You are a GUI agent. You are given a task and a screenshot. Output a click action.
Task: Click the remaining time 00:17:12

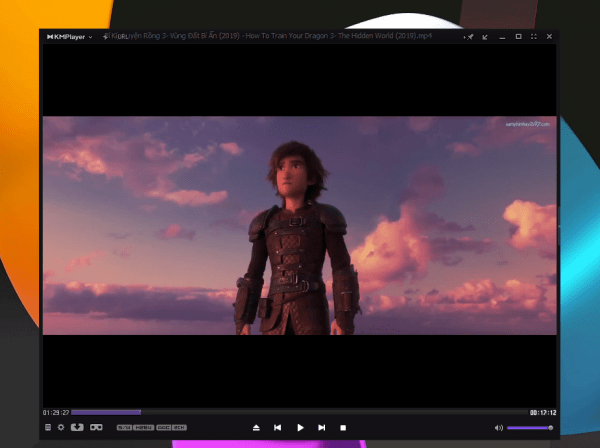[x=543, y=412]
